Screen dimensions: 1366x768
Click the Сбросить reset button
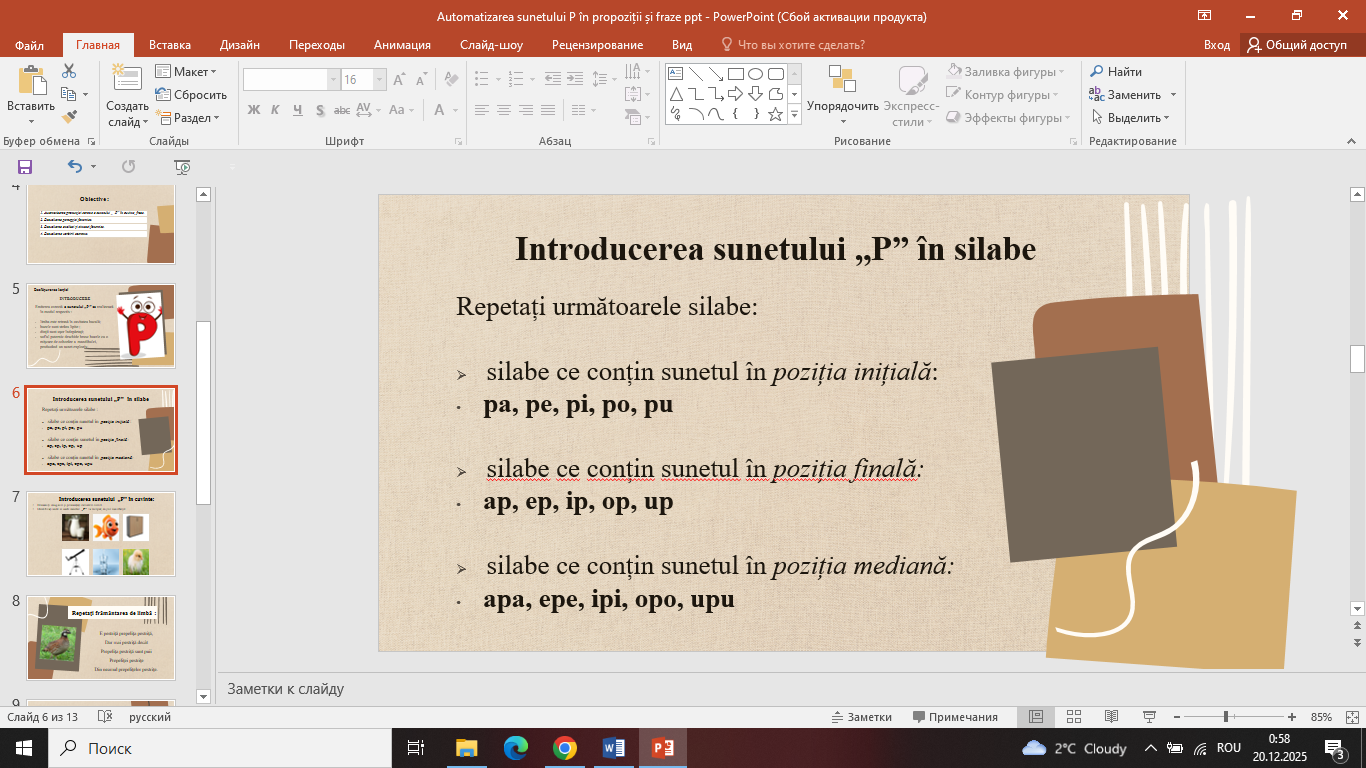[192, 95]
